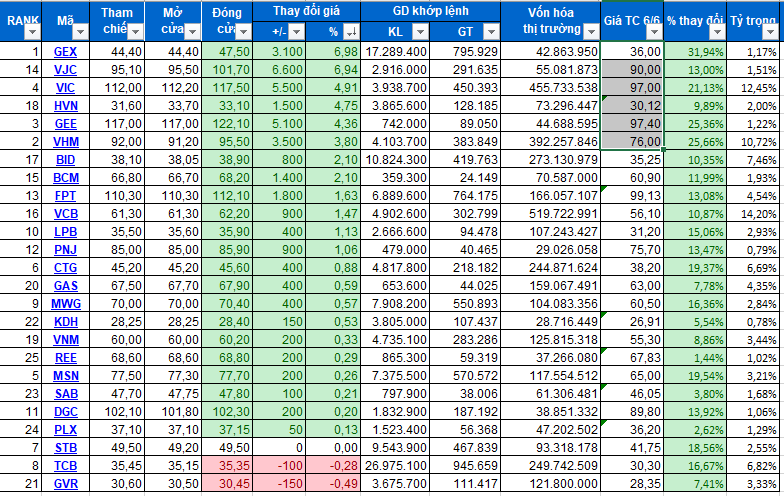Open the MSN stock link

tap(66, 376)
